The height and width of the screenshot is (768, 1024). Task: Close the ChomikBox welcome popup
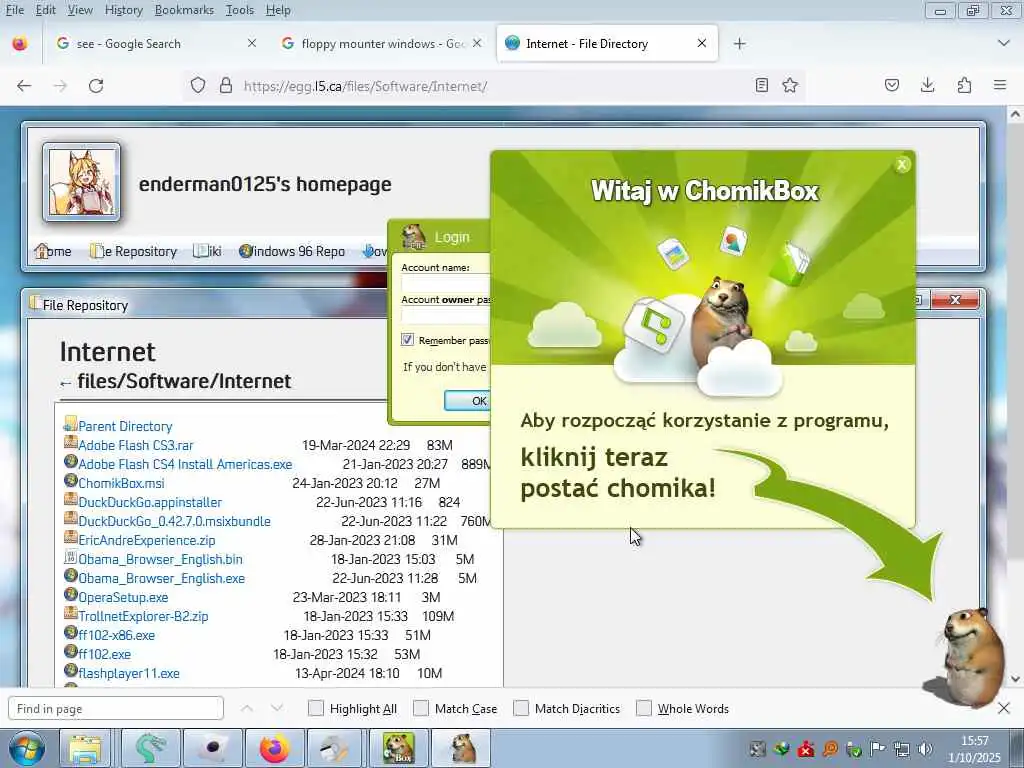pyautogui.click(x=902, y=165)
